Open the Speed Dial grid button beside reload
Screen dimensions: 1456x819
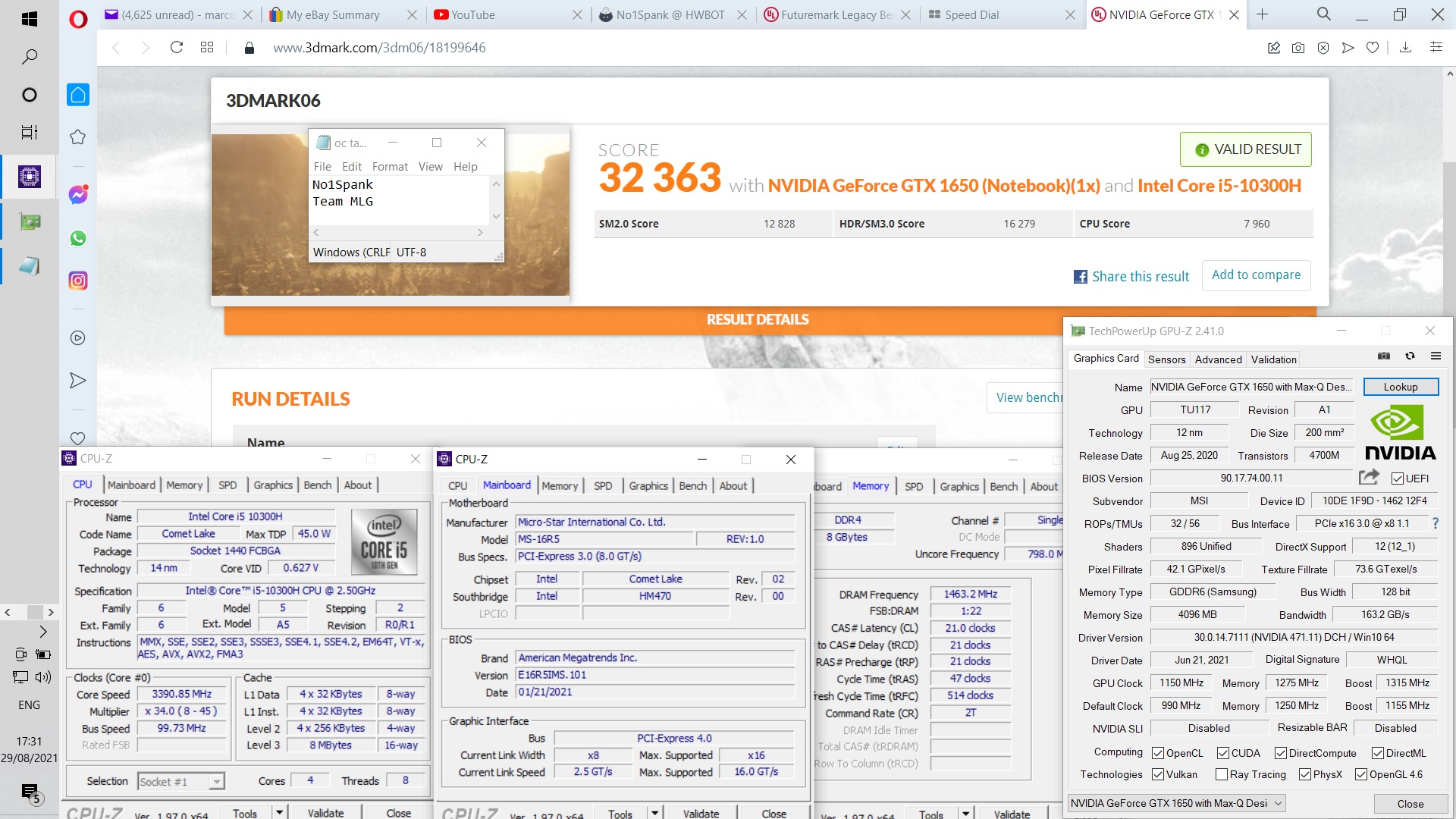[x=207, y=47]
